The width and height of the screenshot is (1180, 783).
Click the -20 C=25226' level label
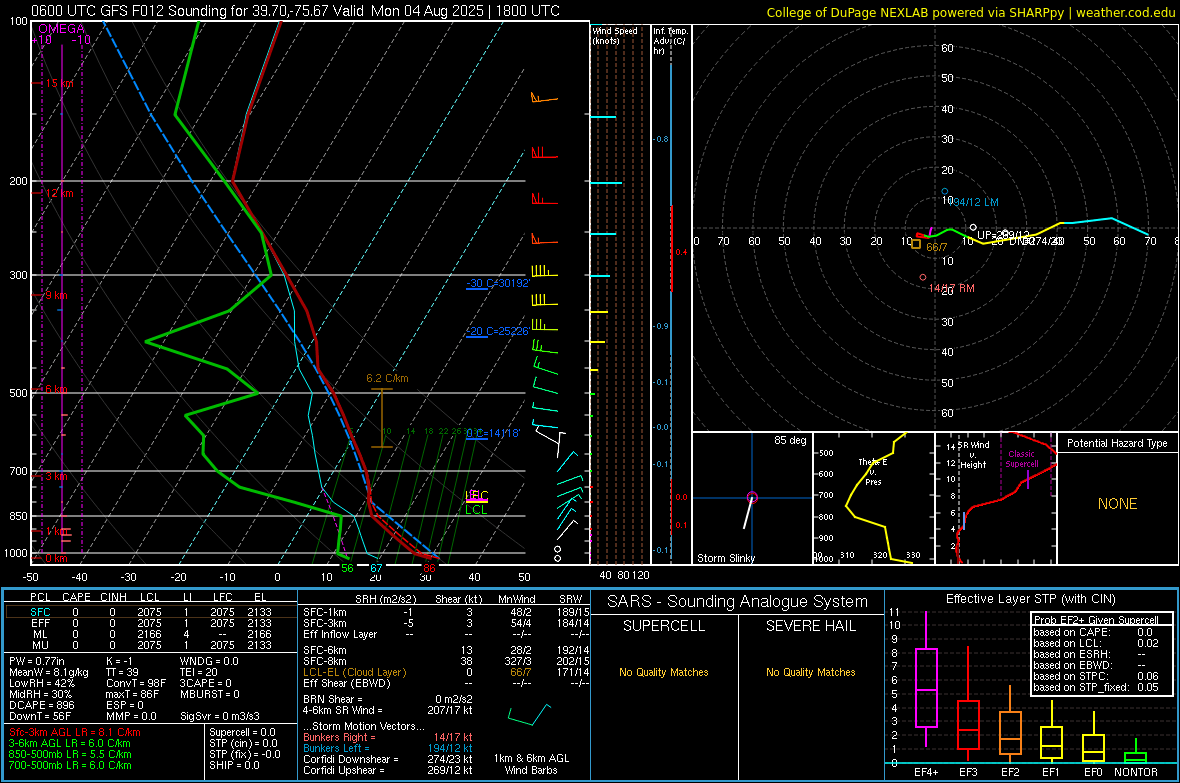coord(498,331)
